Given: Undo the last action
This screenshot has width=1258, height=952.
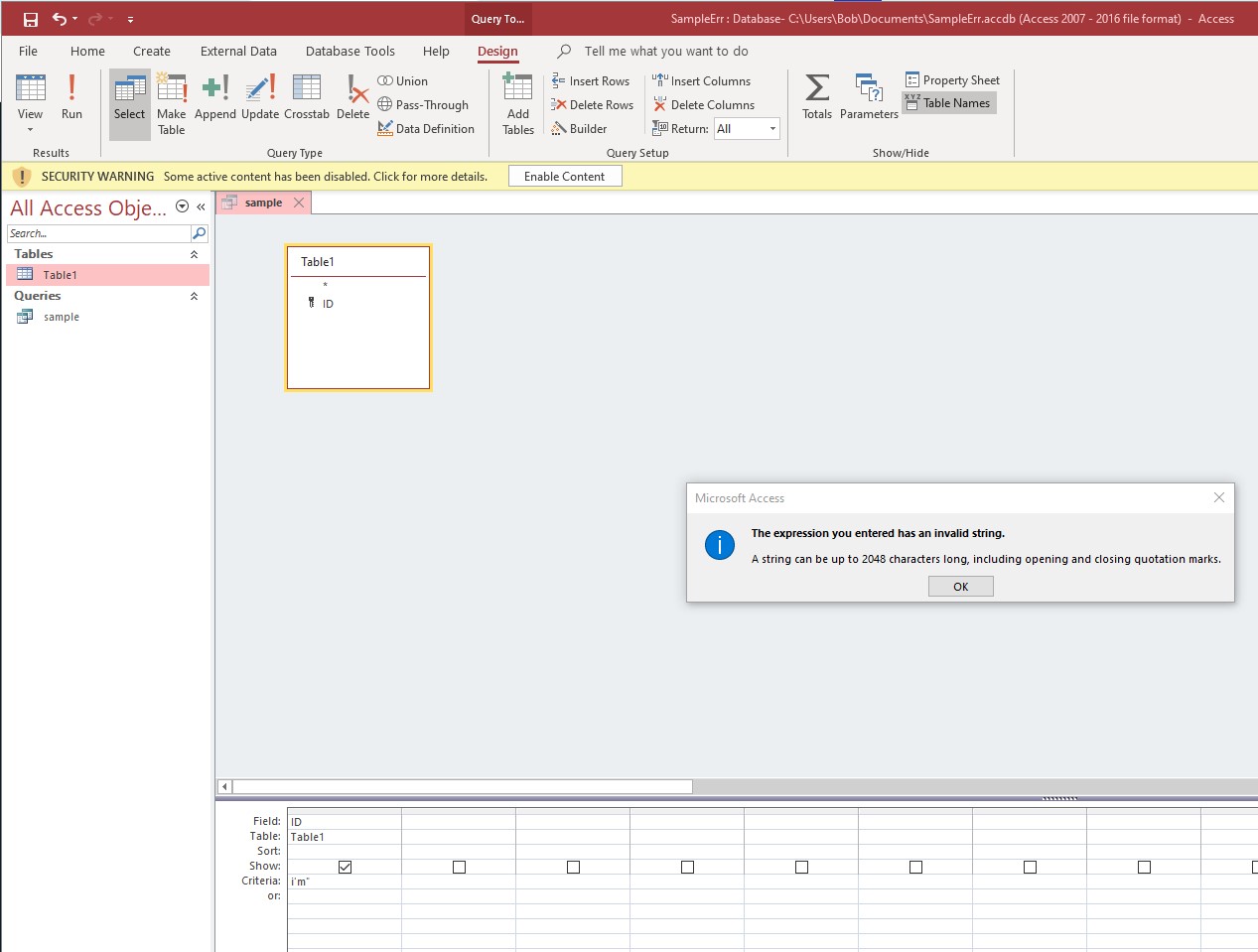Looking at the screenshot, I should pyautogui.click(x=60, y=19).
